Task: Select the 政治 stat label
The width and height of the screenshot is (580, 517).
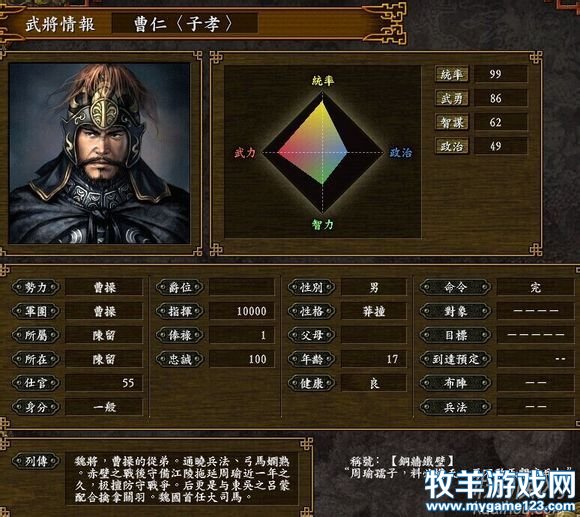Action: 452,146
